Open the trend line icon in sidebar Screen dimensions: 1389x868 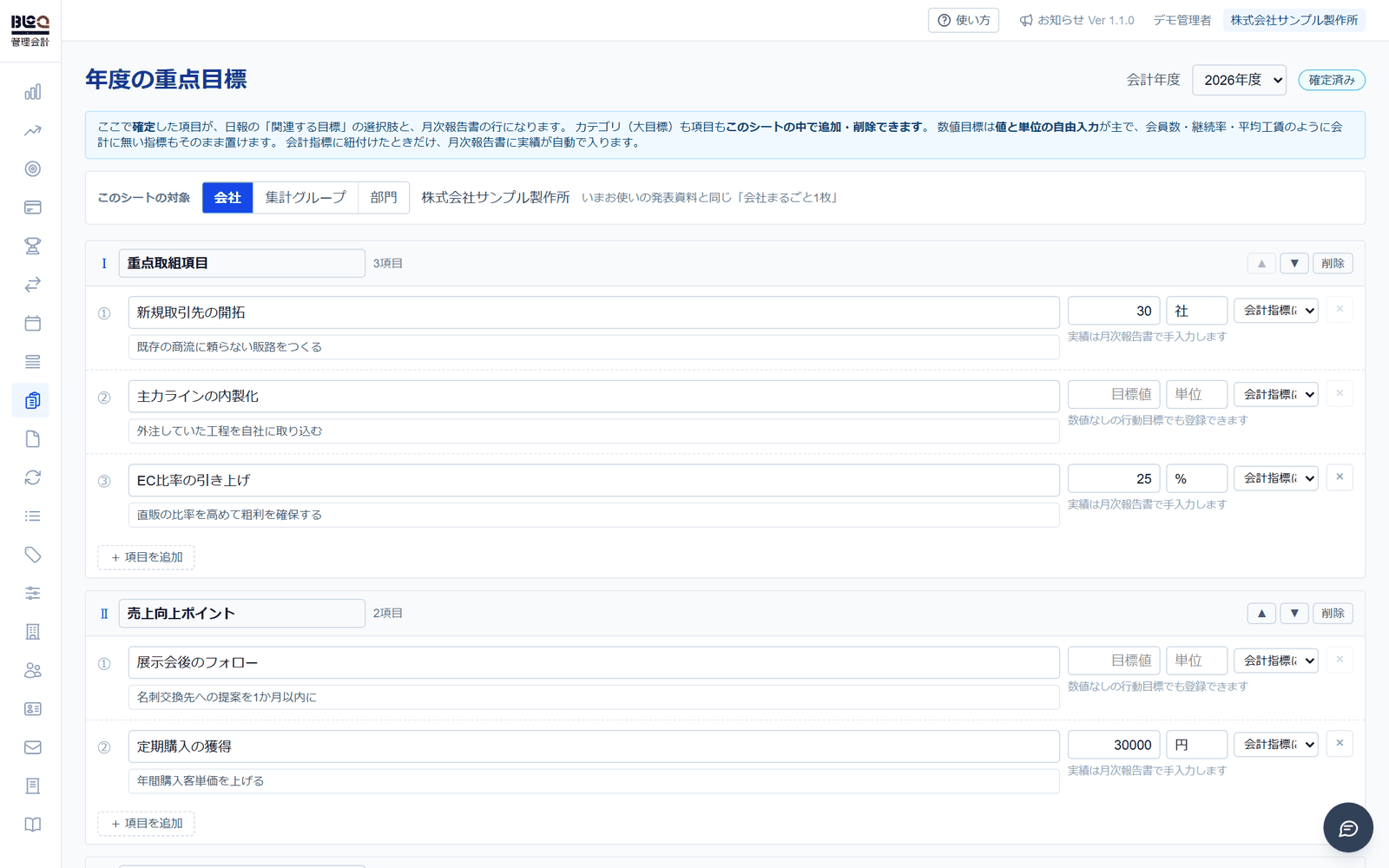32,131
